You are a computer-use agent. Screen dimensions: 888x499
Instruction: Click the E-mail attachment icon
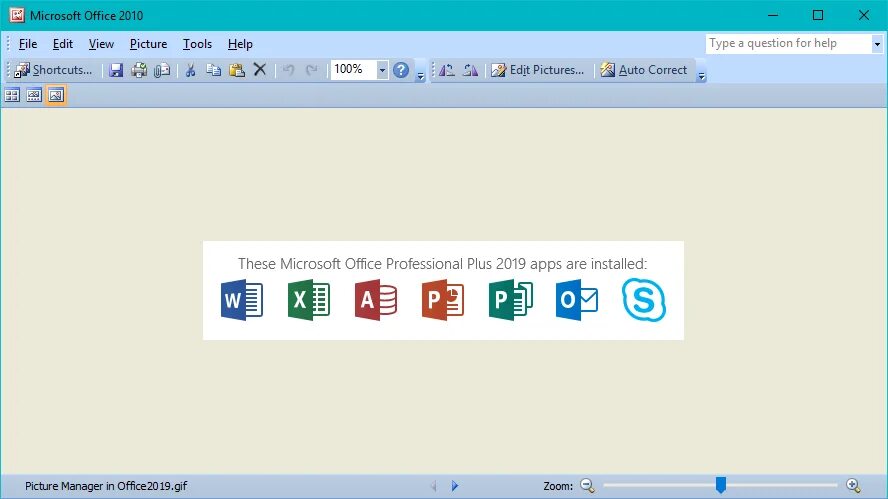tap(162, 70)
